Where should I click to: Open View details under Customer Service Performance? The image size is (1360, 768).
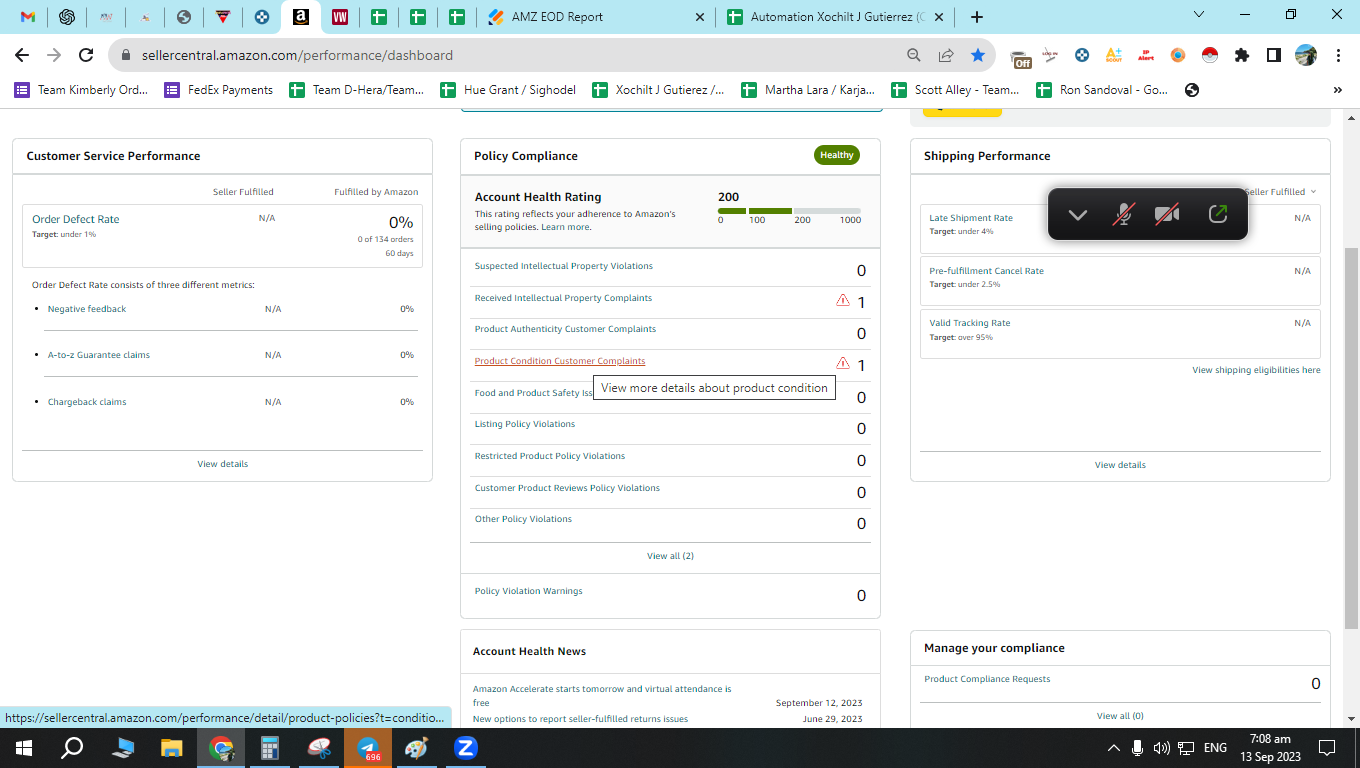pyautogui.click(x=222, y=464)
